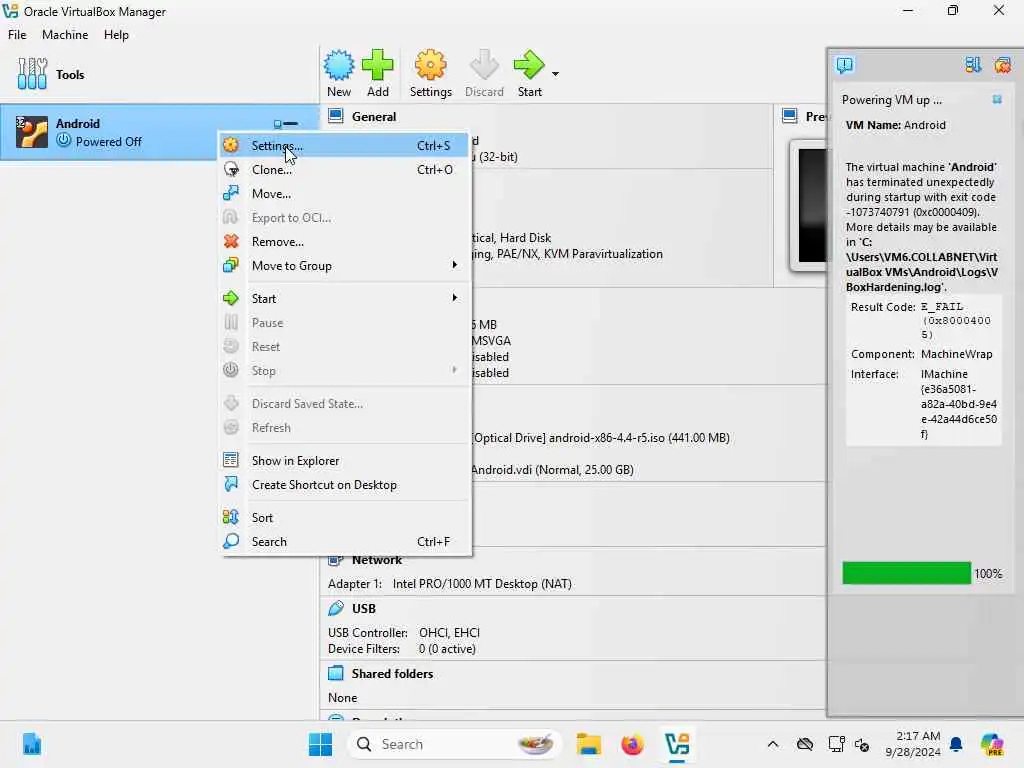Open the Help menu
The height and width of the screenshot is (768, 1024).
click(x=116, y=35)
